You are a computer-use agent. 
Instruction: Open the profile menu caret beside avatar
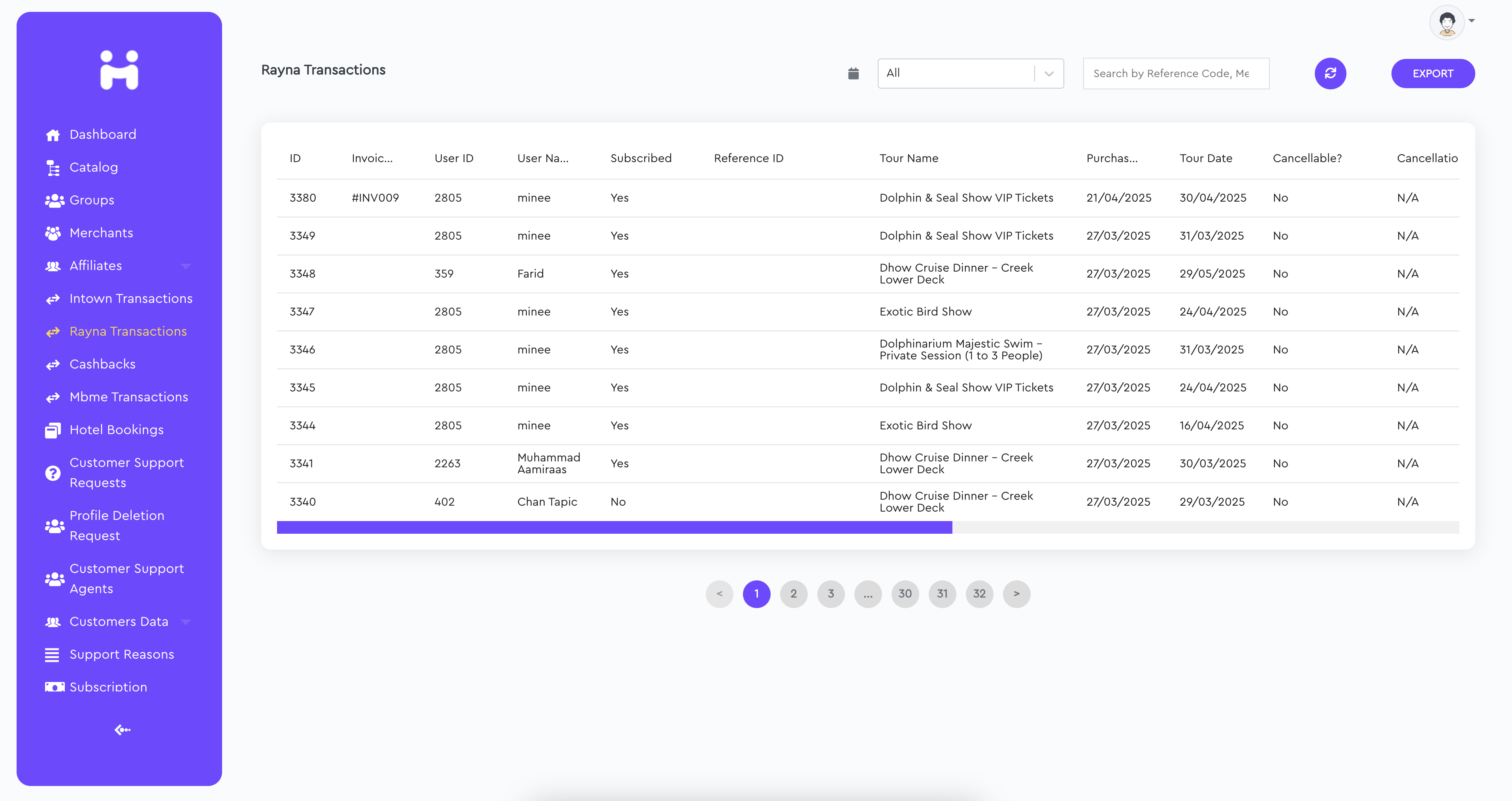coord(1472,21)
